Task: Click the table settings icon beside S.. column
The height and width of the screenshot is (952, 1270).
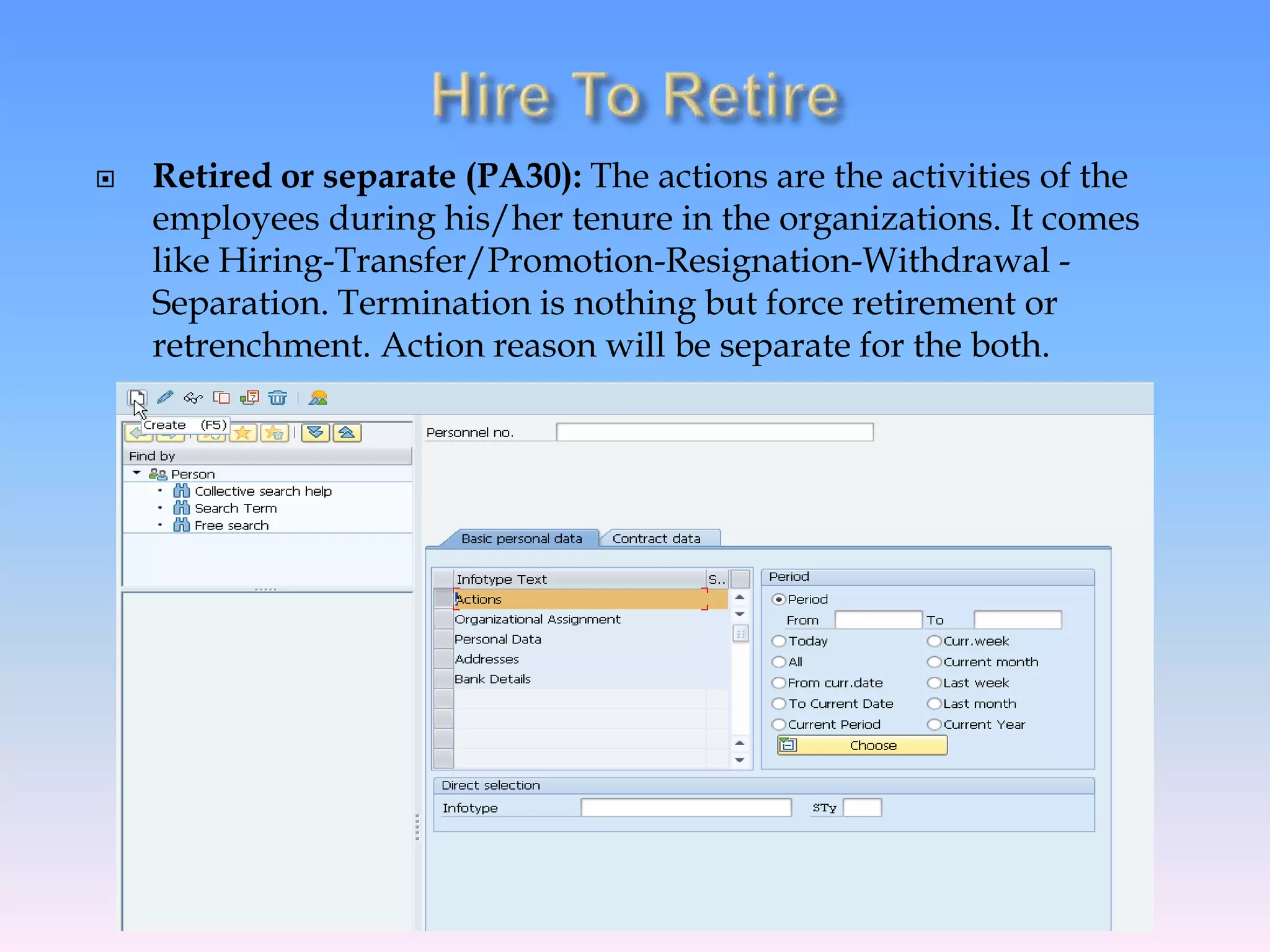Action: pos(740,579)
